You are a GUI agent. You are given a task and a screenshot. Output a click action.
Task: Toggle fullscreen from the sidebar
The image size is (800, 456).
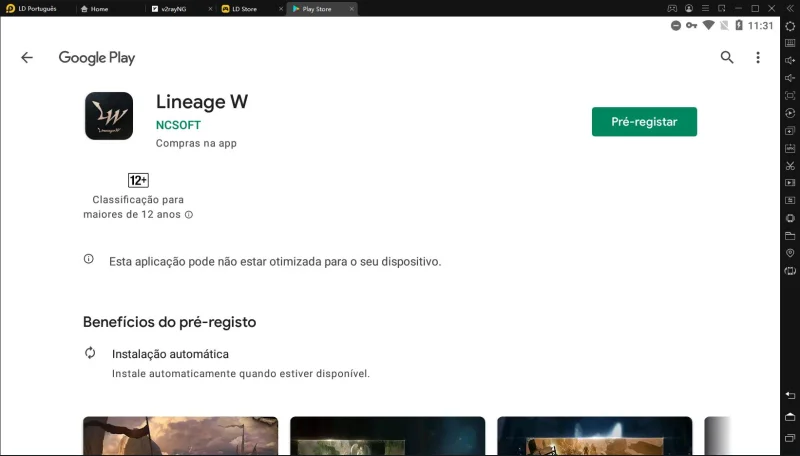pyautogui.click(x=790, y=95)
